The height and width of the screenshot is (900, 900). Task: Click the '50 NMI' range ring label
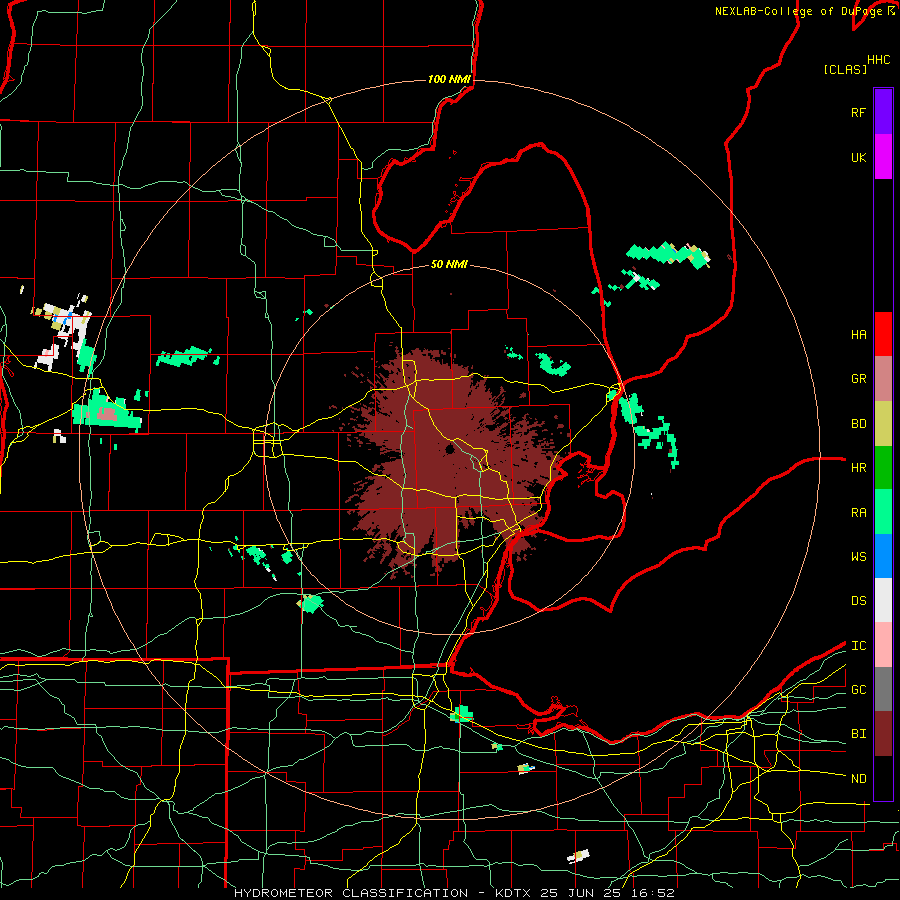[x=449, y=264]
